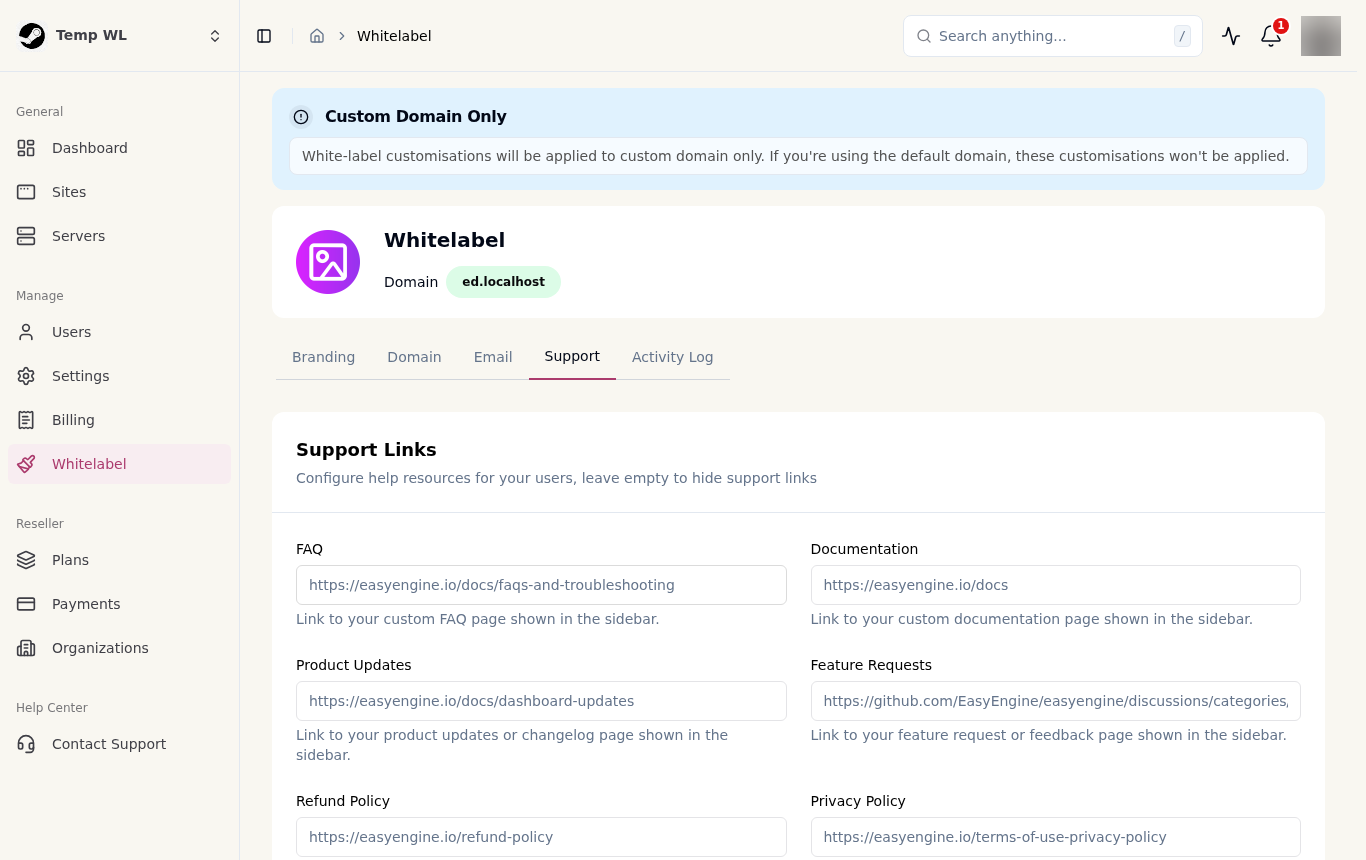Go to home via breadcrumb icon

[317, 36]
